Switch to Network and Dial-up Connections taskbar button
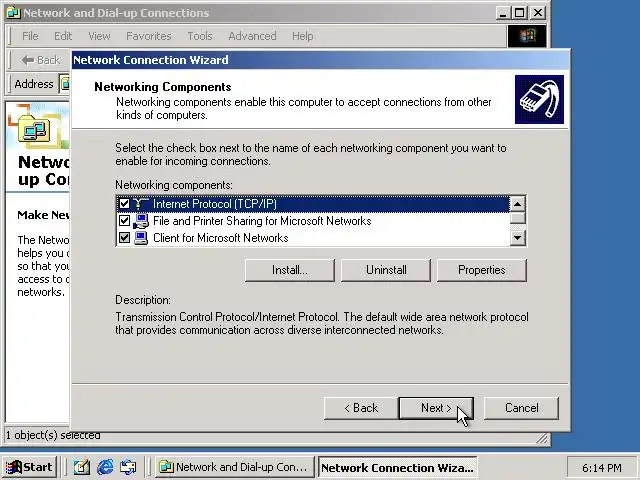The image size is (640, 480). click(234, 467)
